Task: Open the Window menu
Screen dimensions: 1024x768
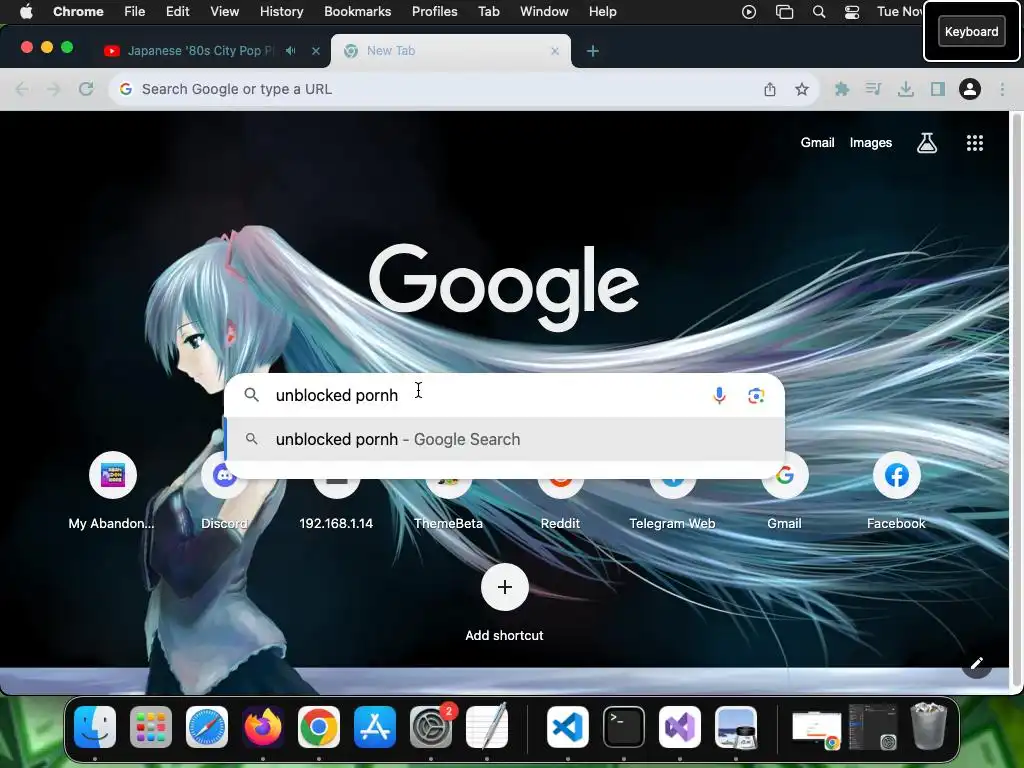Action: (544, 11)
